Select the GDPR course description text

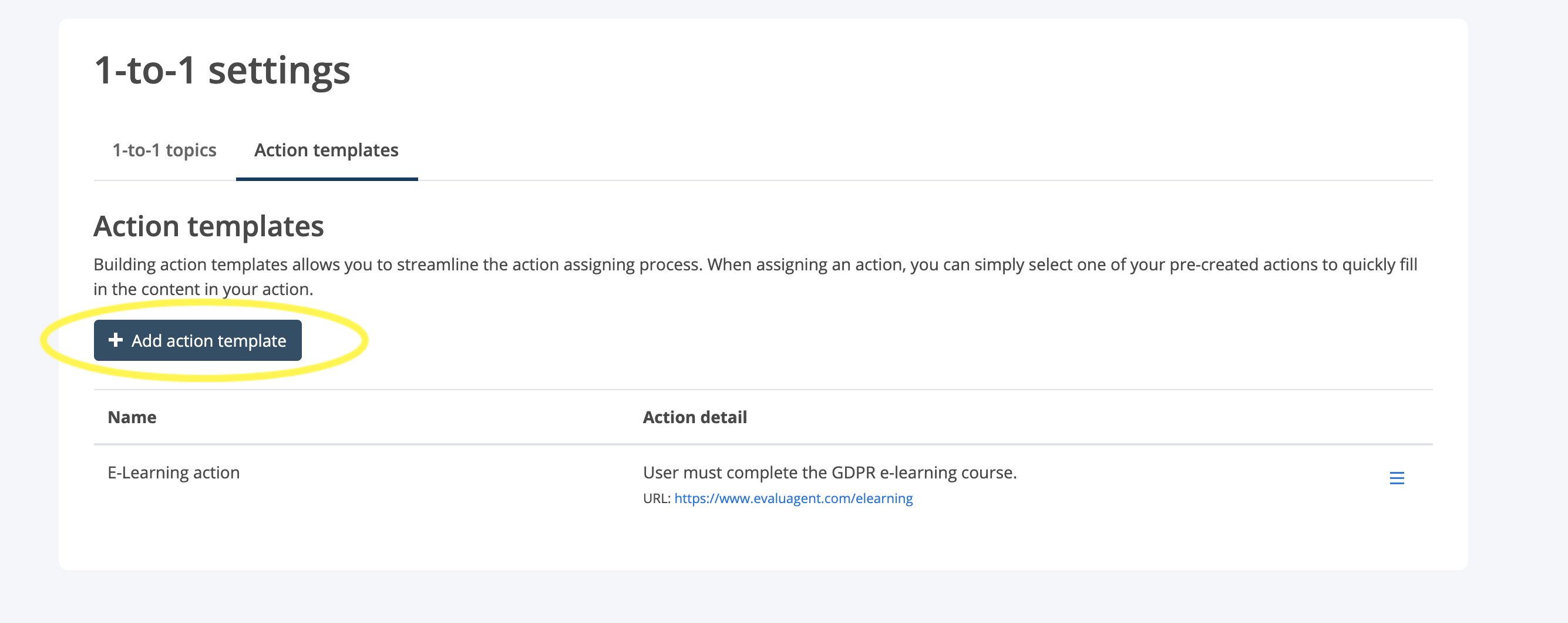click(x=830, y=471)
